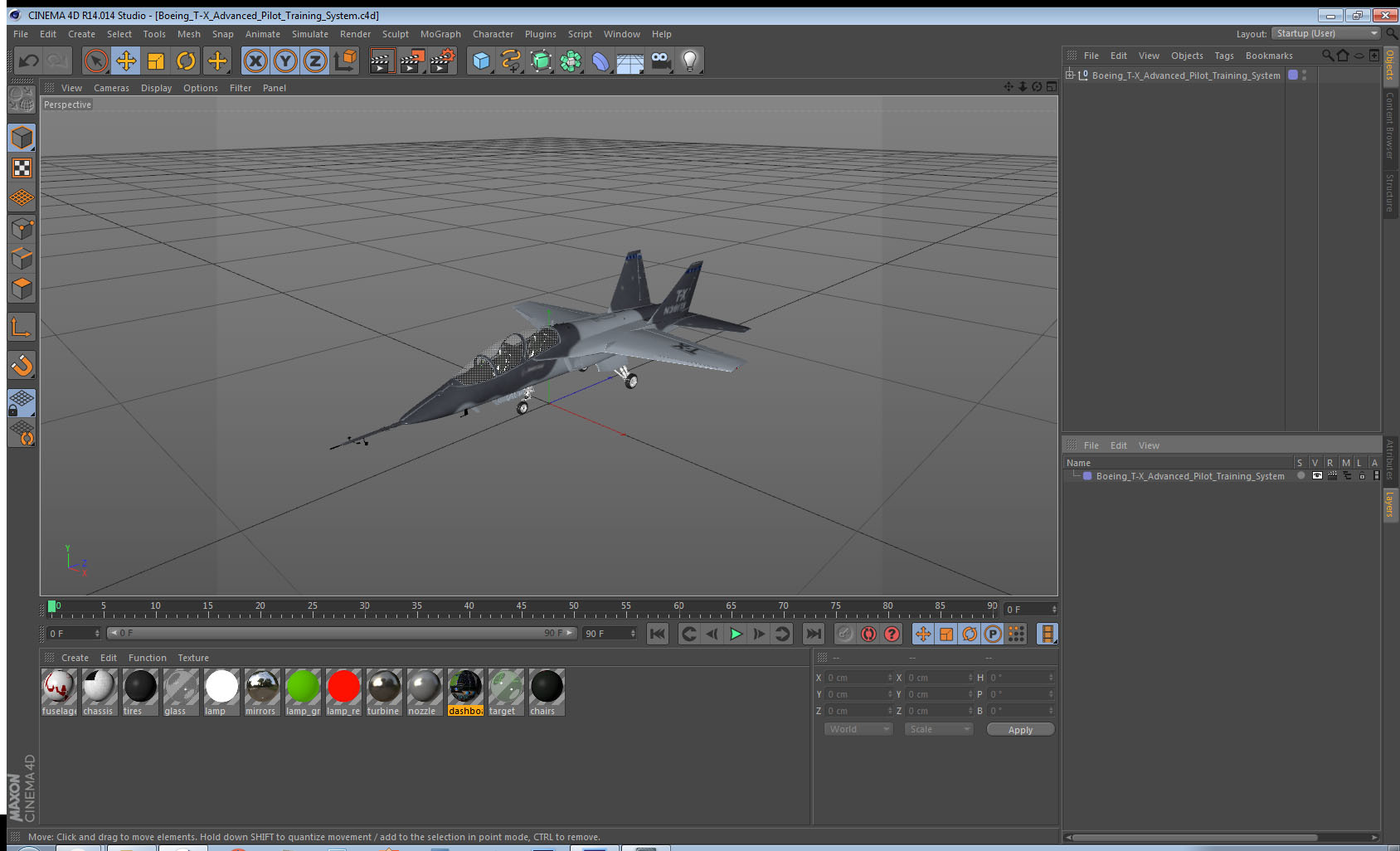The width and height of the screenshot is (1400, 851).
Task: Open the viewport Cameras menu
Action: pos(111,88)
